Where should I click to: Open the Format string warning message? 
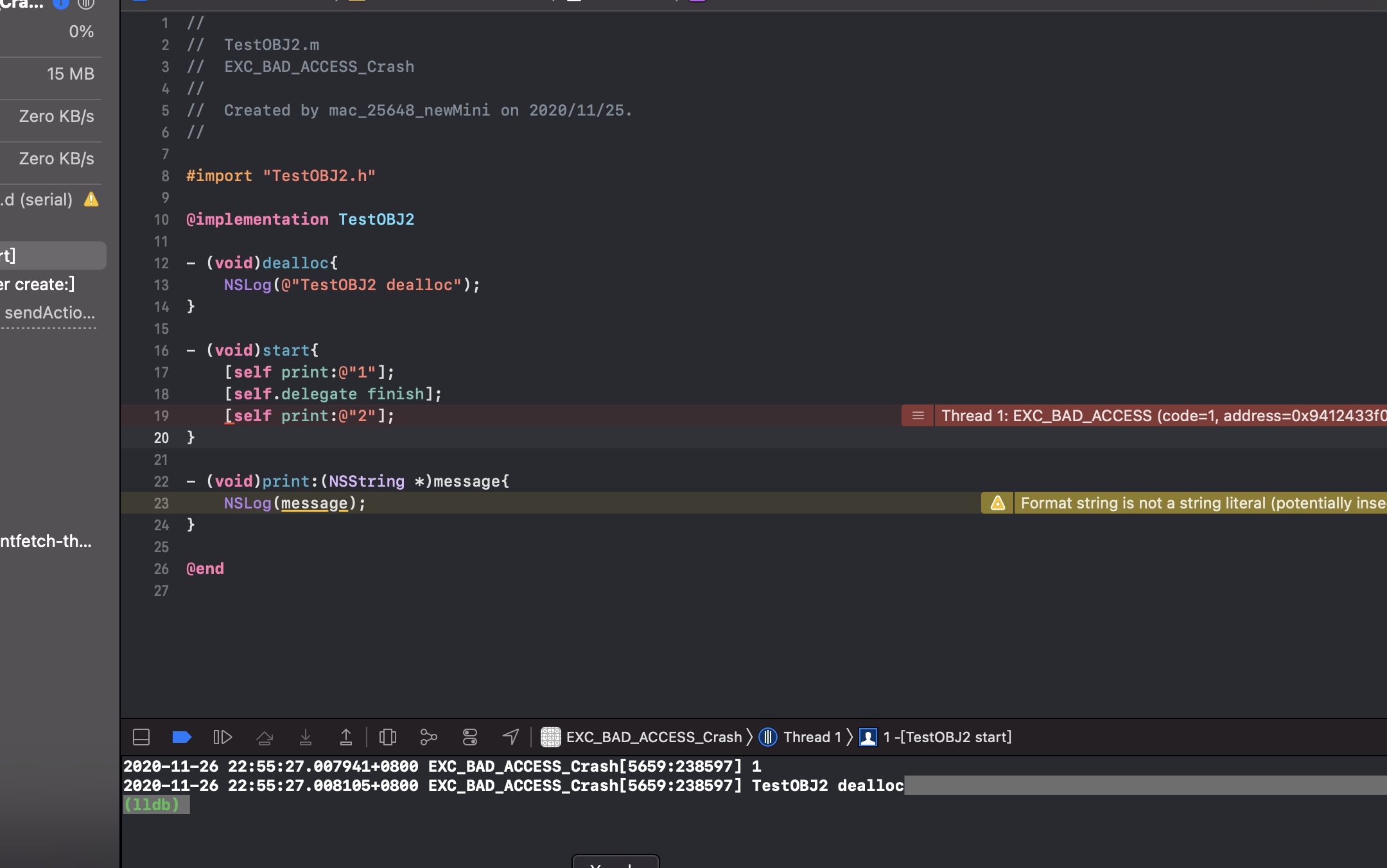(1201, 503)
